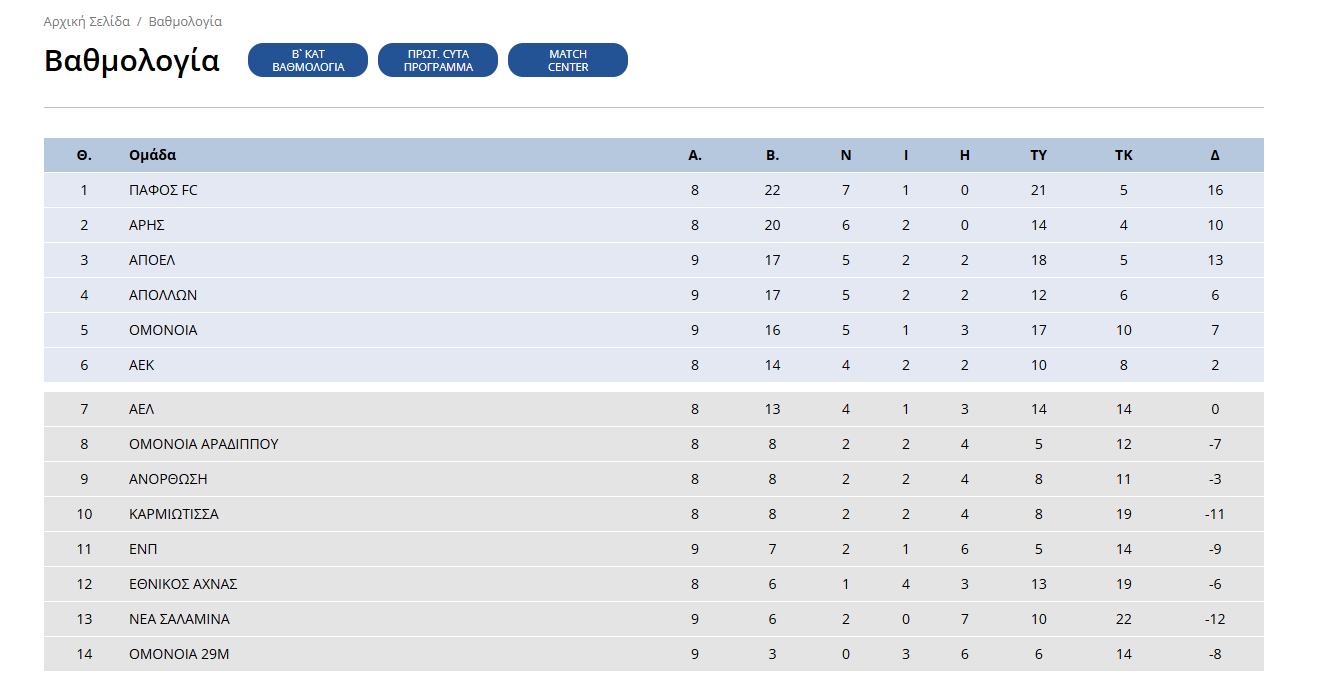Image resolution: width=1317 pixels, height=694 pixels.
Task: Click the ΝΕΑ ΣΑΛΑΜΙΝΑ team entry
Action: (179, 619)
